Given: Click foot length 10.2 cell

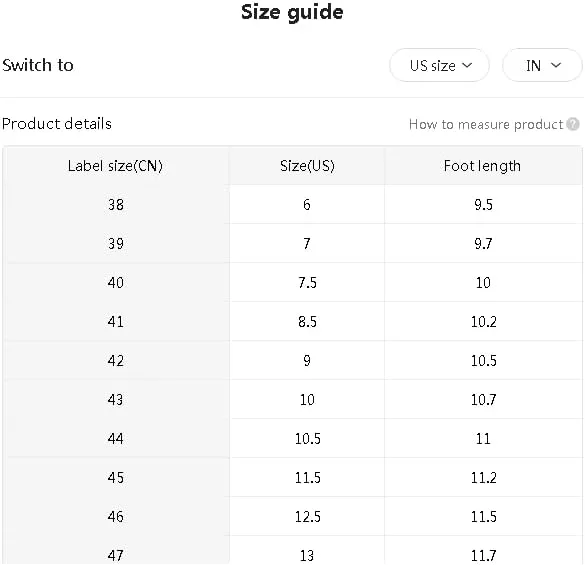Looking at the screenshot, I should point(484,322).
